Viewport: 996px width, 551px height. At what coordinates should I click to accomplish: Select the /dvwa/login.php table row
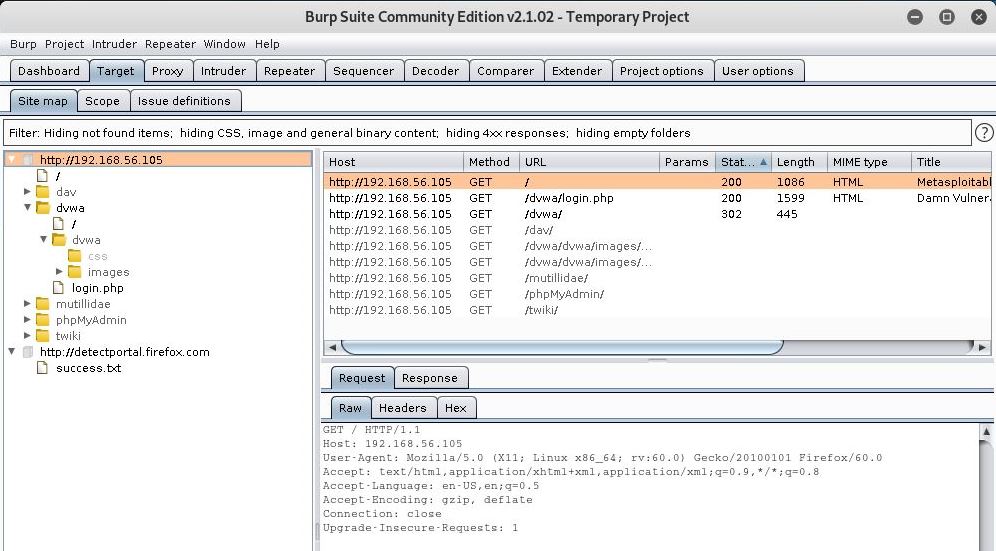pyautogui.click(x=657, y=198)
